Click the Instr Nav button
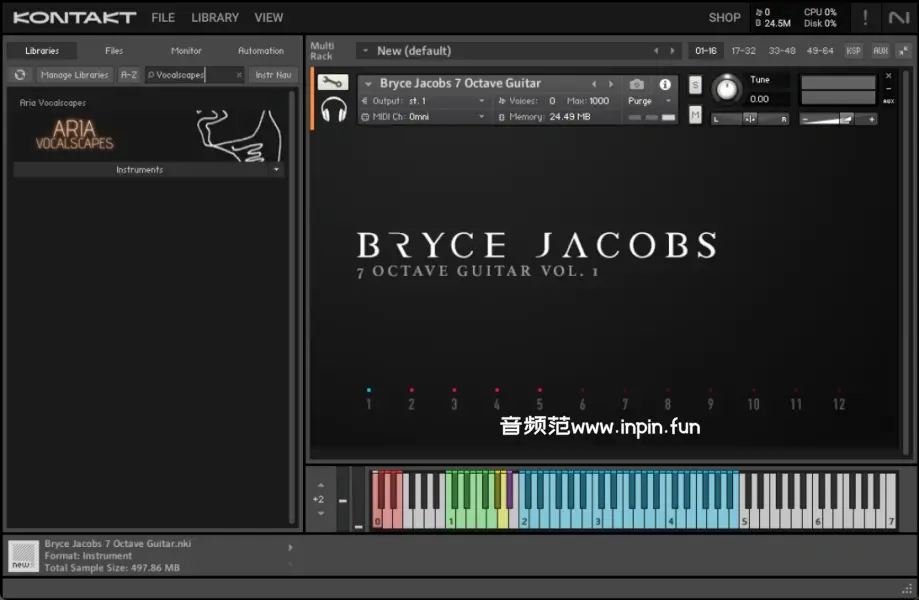Viewport: 919px width, 600px height. click(273, 75)
